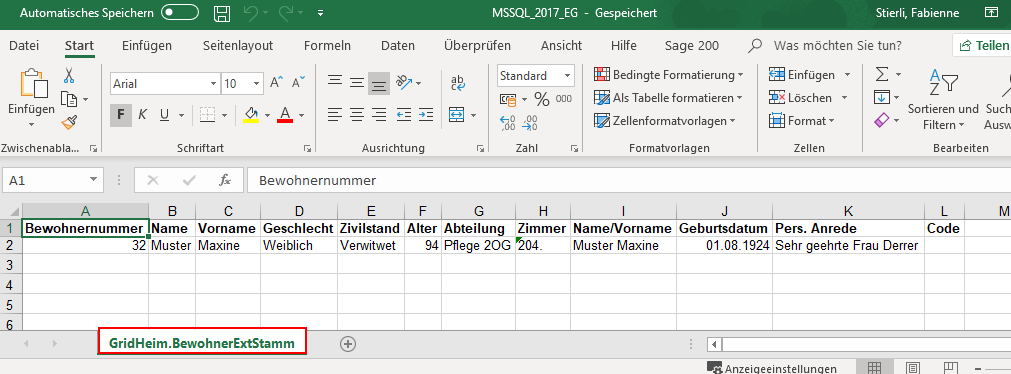
Task: Click the AutoSum sigma icon
Action: [882, 75]
